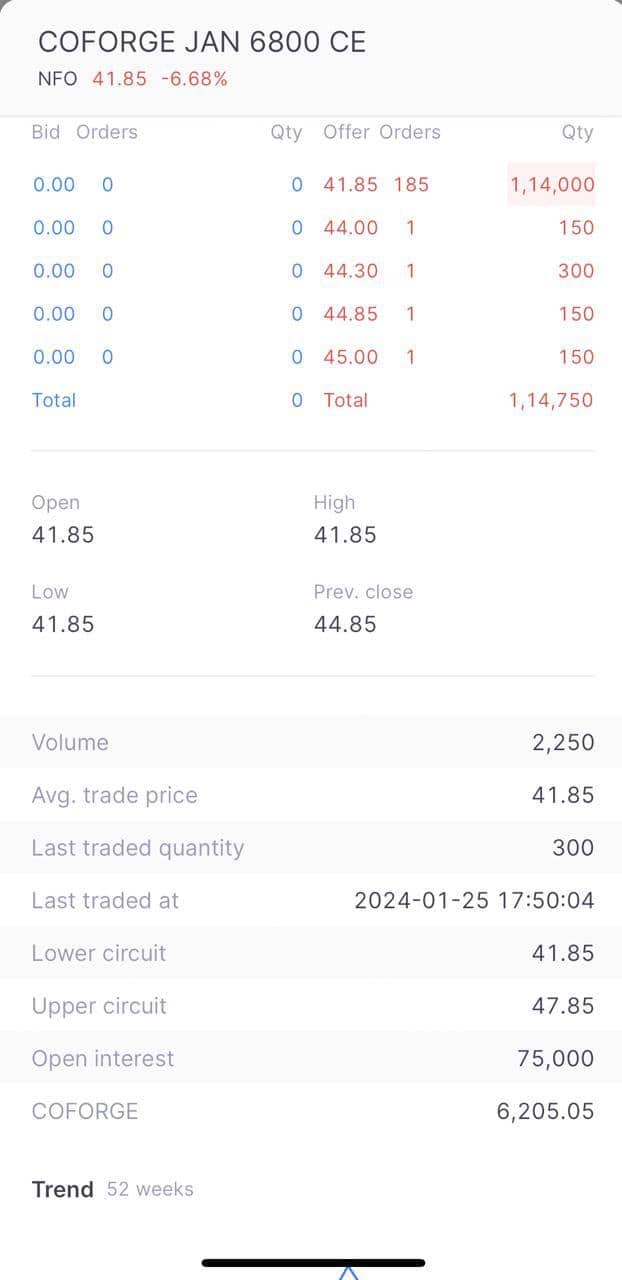This screenshot has height=1280, width=622.
Task: Tap the highlighted 1,14,000 offer quantity
Action: click(552, 184)
